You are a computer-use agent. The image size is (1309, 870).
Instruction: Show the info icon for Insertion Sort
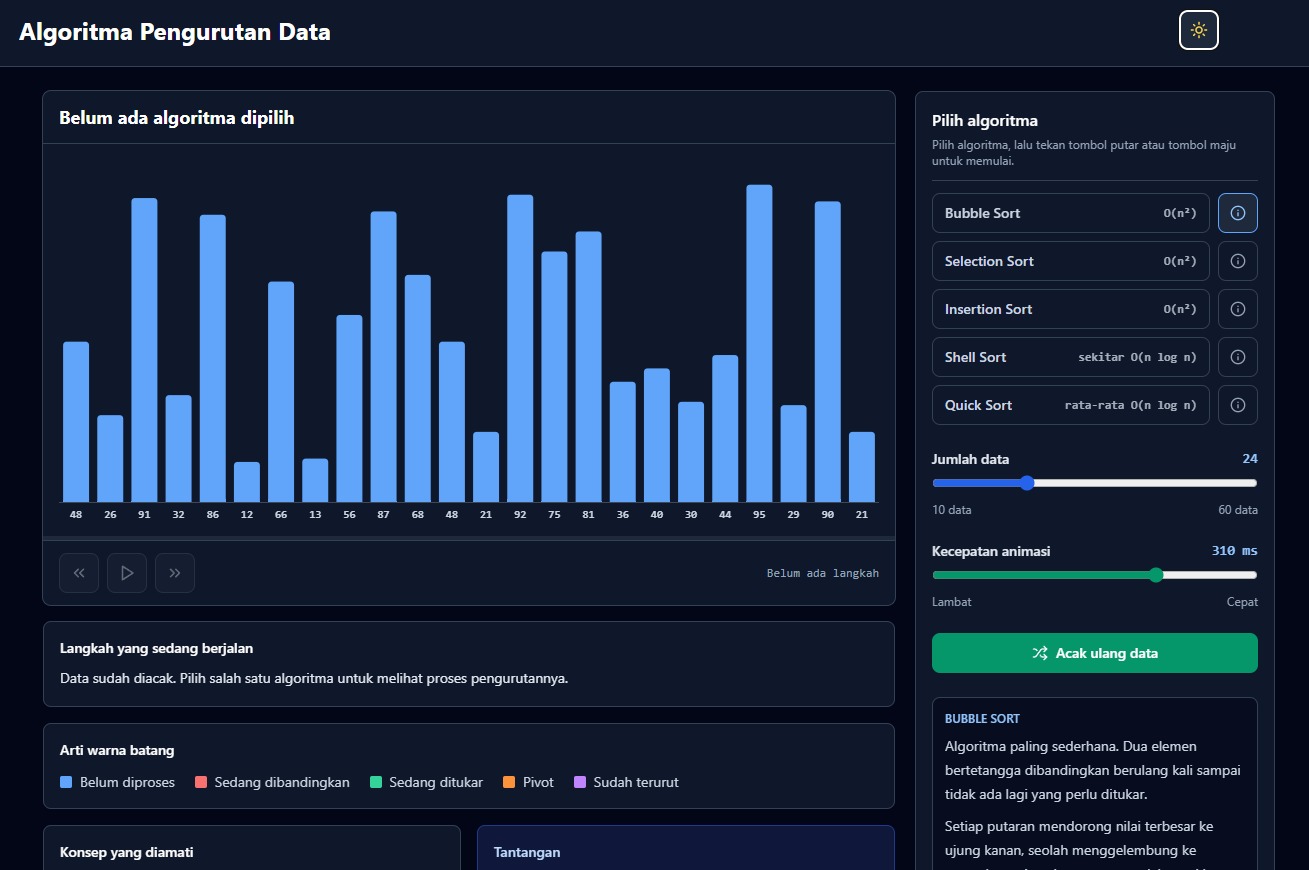(1238, 309)
